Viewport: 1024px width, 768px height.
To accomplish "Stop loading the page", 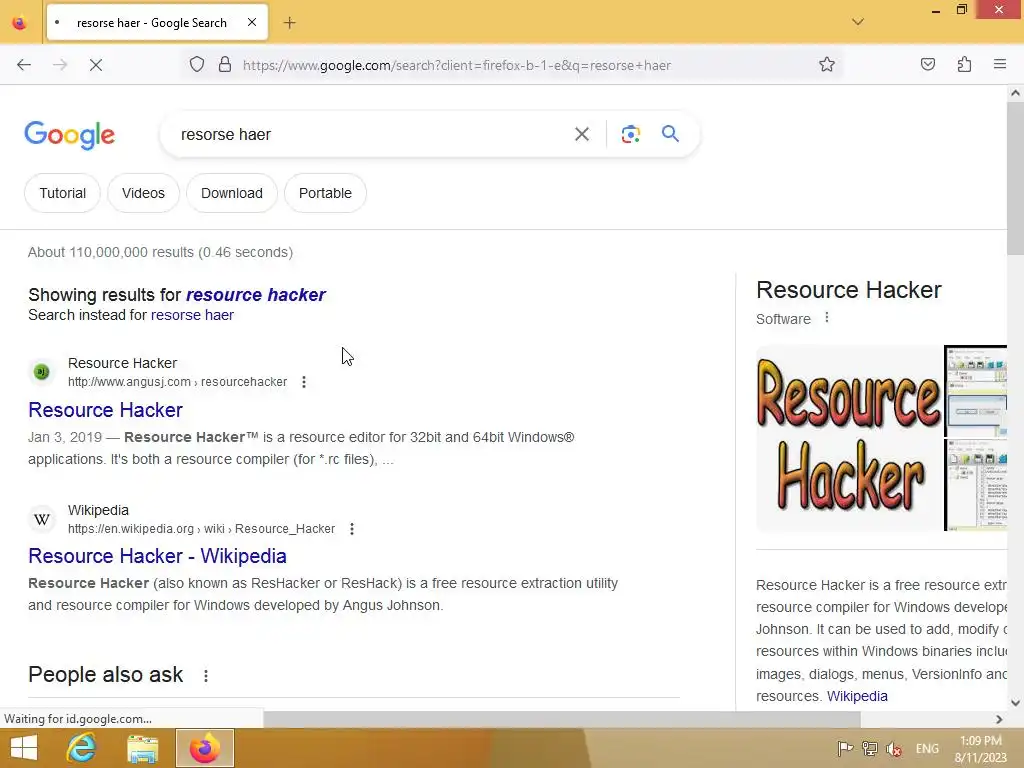I will [96, 65].
